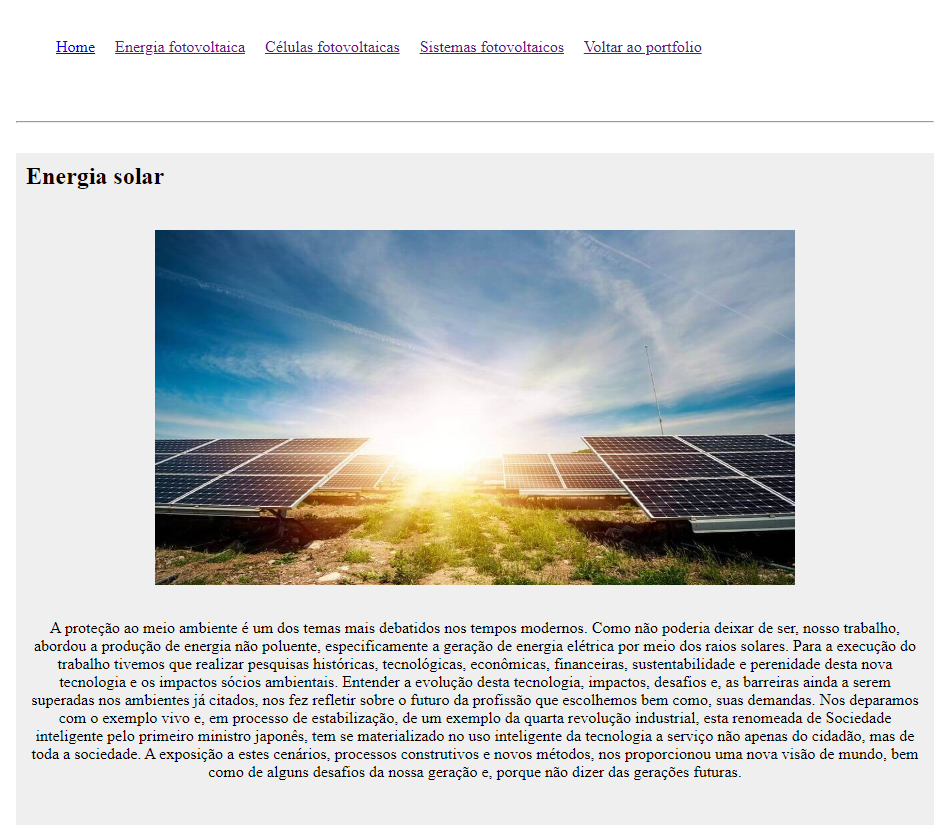This screenshot has height=840, width=949.
Task: Click the horizontal divider line below the navigation
Action: pyautogui.click(x=474, y=122)
